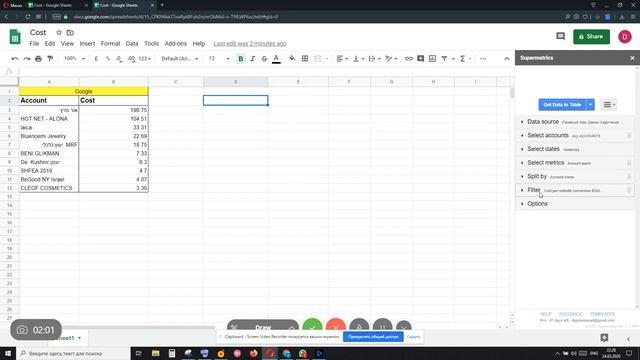This screenshot has width=640, height=360.
Task: Open the text color picker
Action: [x=276, y=59]
